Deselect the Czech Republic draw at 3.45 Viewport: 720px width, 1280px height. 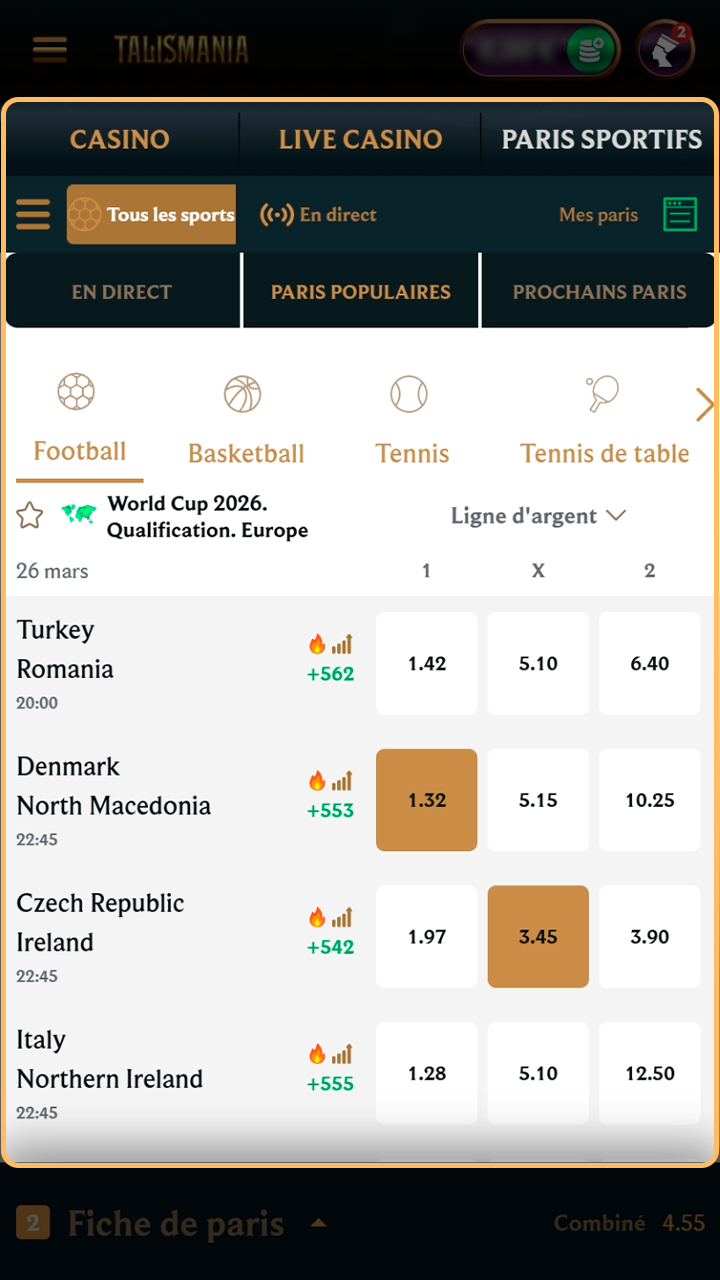point(538,936)
